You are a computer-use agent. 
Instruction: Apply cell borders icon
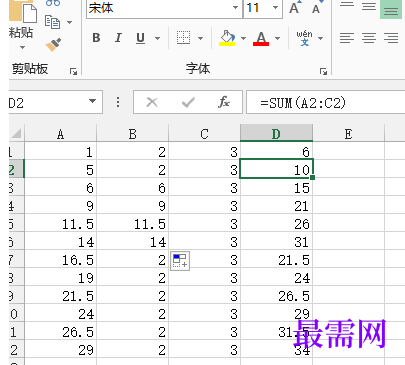[x=183, y=38]
